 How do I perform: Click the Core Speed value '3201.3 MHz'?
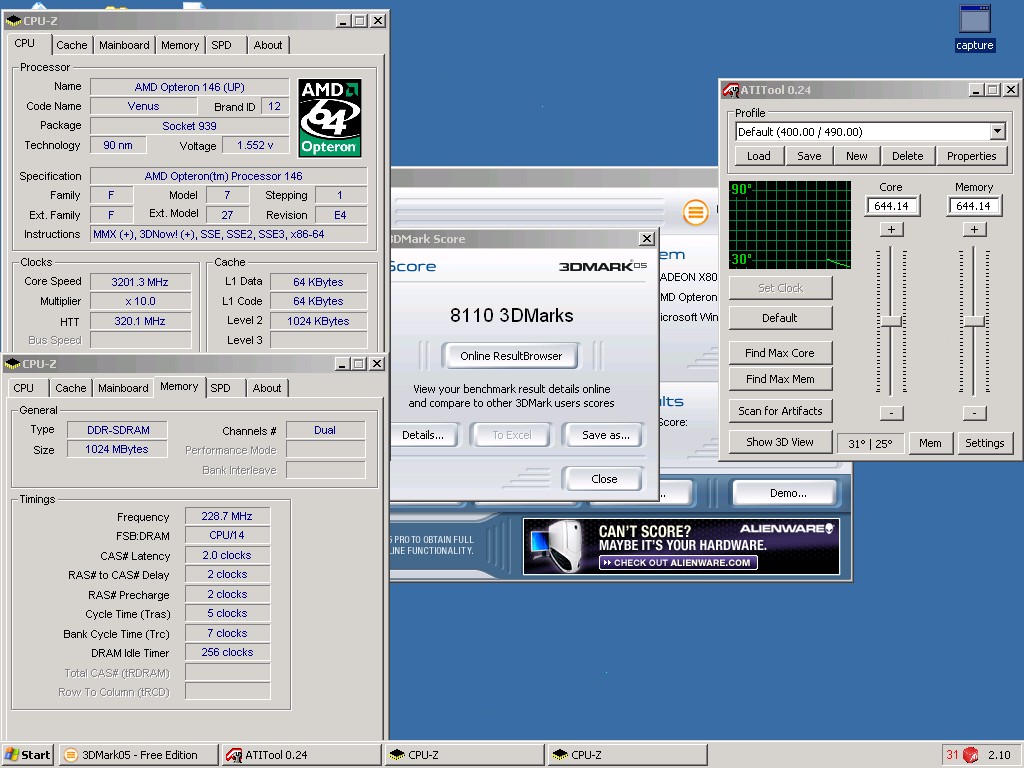[140, 282]
